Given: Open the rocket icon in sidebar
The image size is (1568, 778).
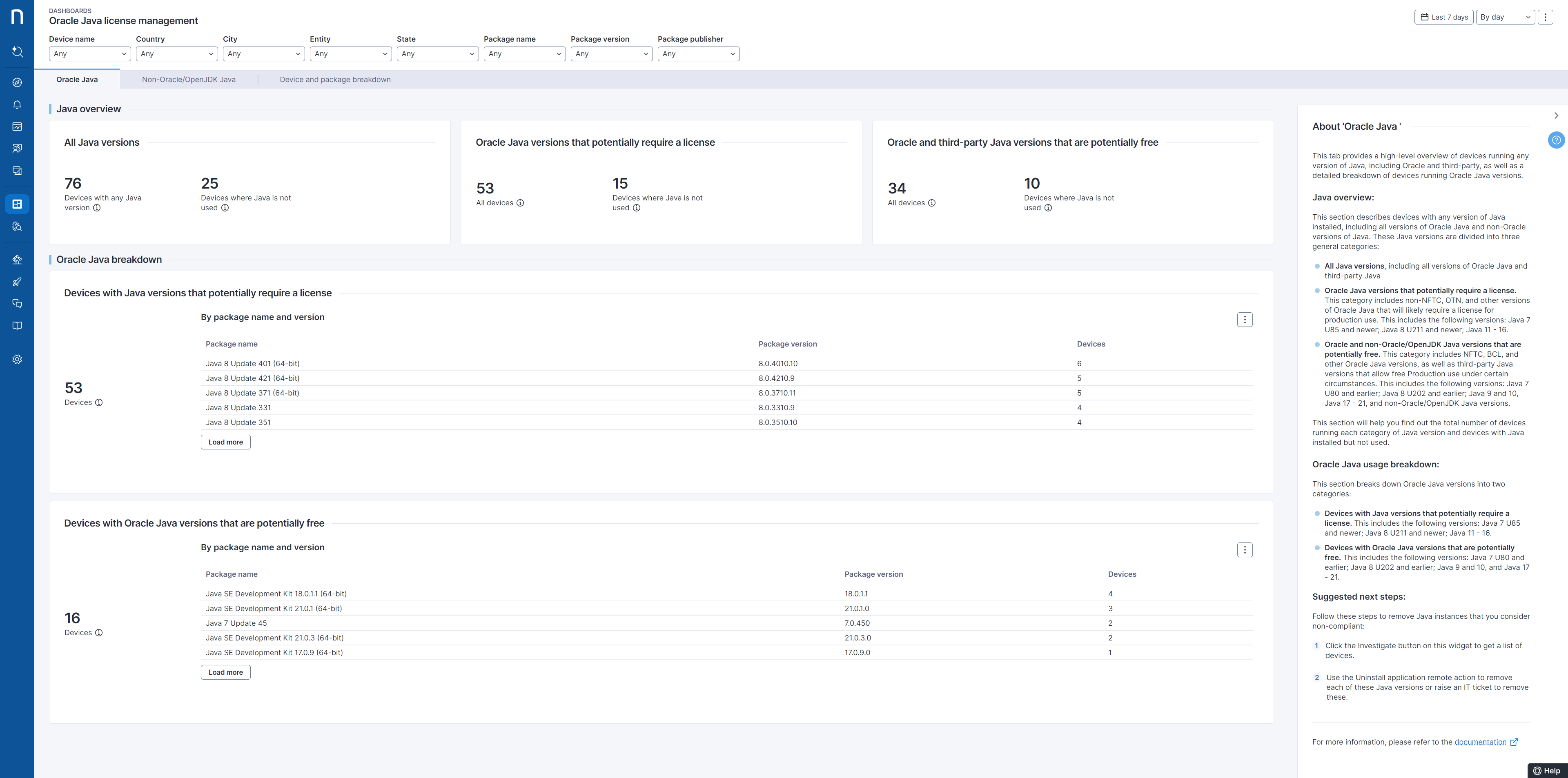Looking at the screenshot, I should (x=17, y=282).
